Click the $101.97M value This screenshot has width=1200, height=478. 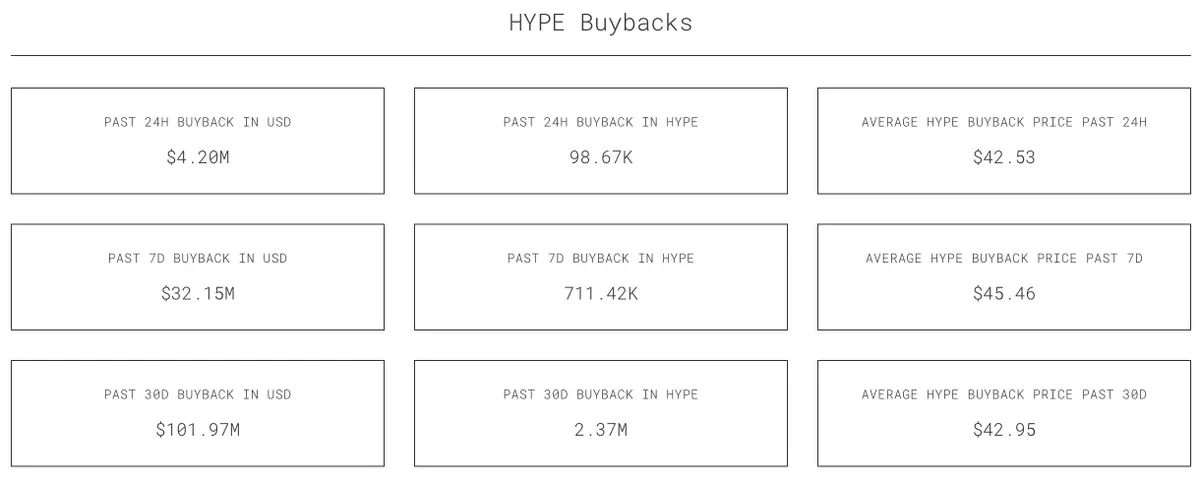pos(198,430)
